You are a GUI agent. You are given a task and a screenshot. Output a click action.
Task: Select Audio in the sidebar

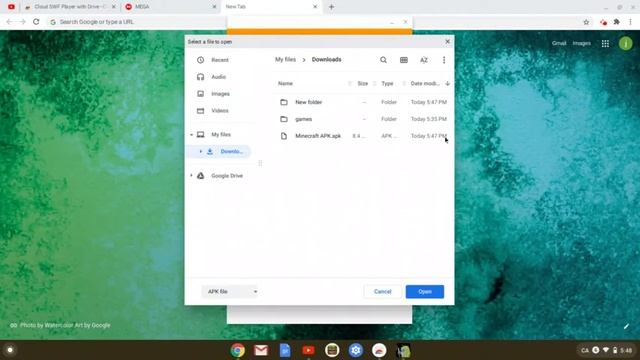(218, 77)
